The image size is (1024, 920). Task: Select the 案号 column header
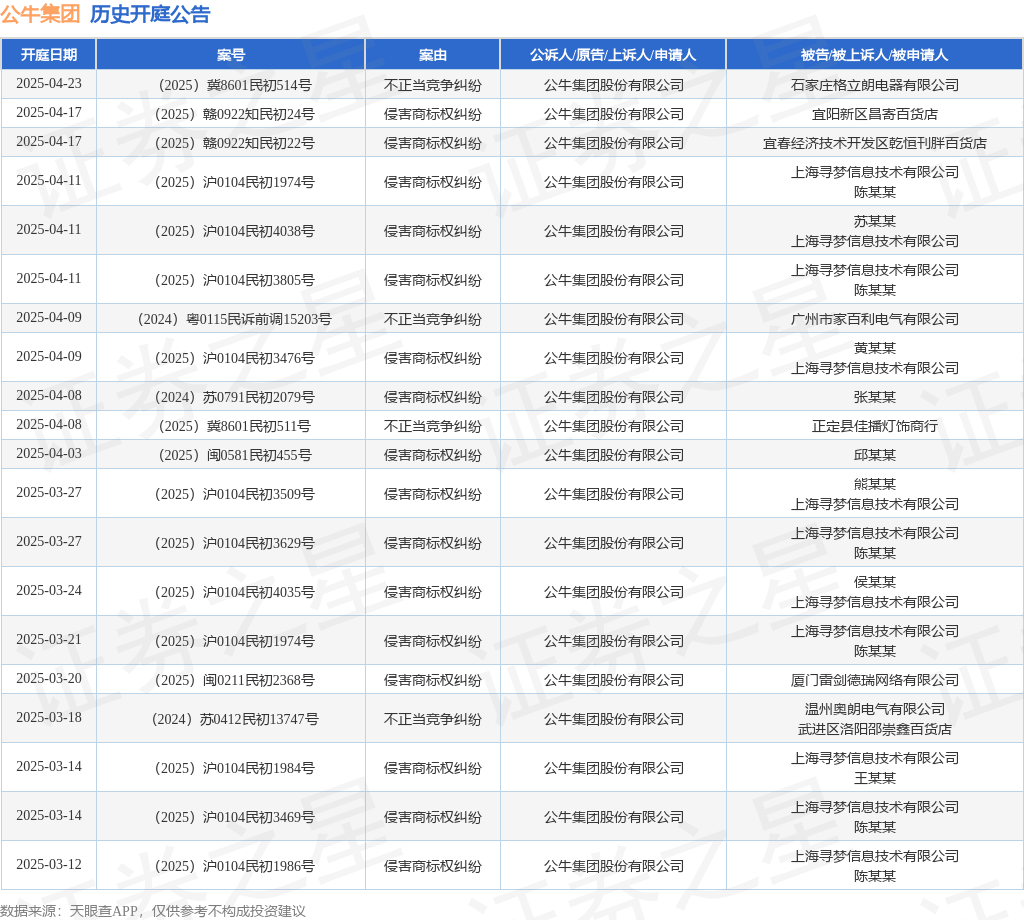tap(231, 55)
